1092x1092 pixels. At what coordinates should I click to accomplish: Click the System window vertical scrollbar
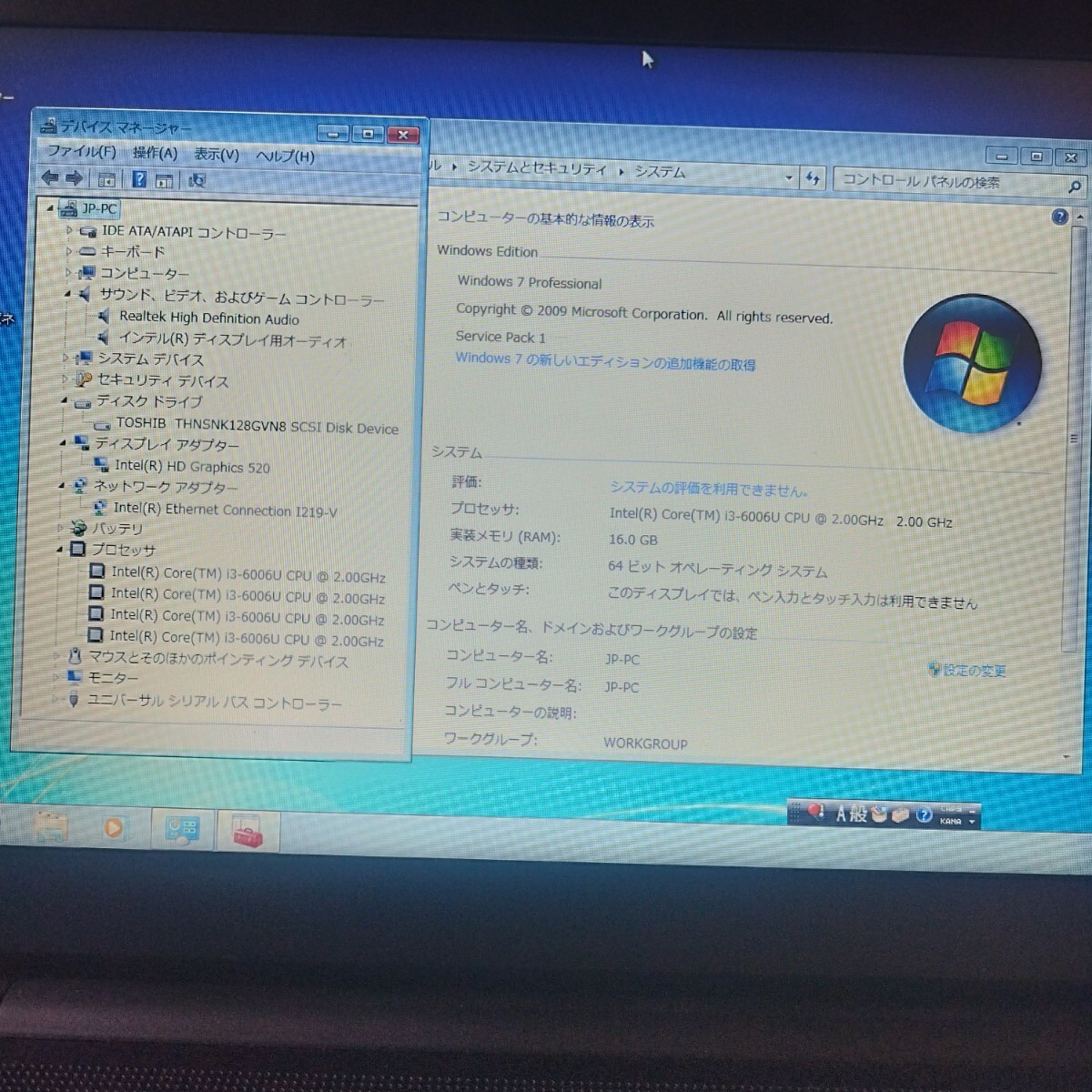pyautogui.click(x=1075, y=437)
